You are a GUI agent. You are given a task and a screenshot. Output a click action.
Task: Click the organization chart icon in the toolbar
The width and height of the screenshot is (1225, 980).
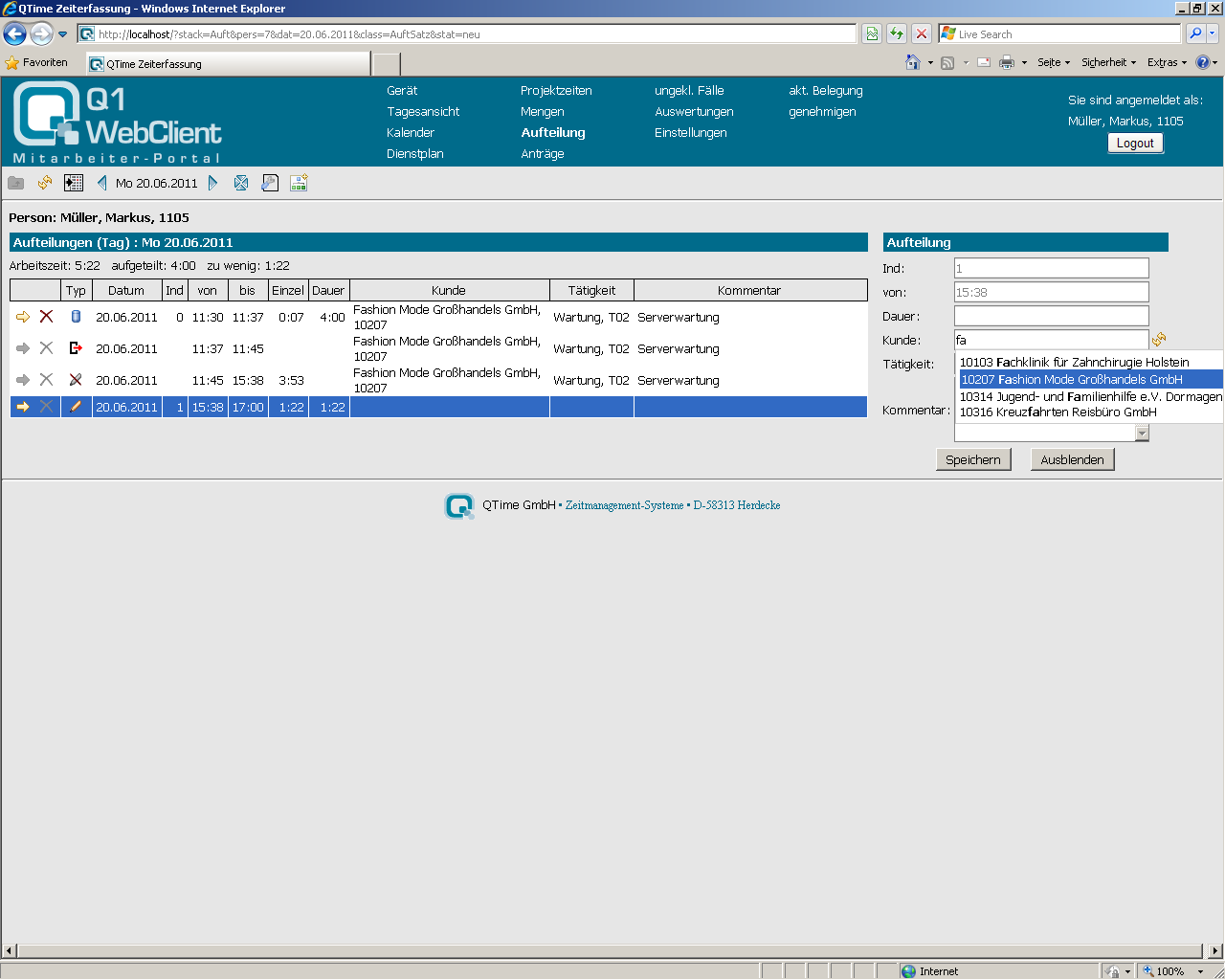click(x=299, y=182)
